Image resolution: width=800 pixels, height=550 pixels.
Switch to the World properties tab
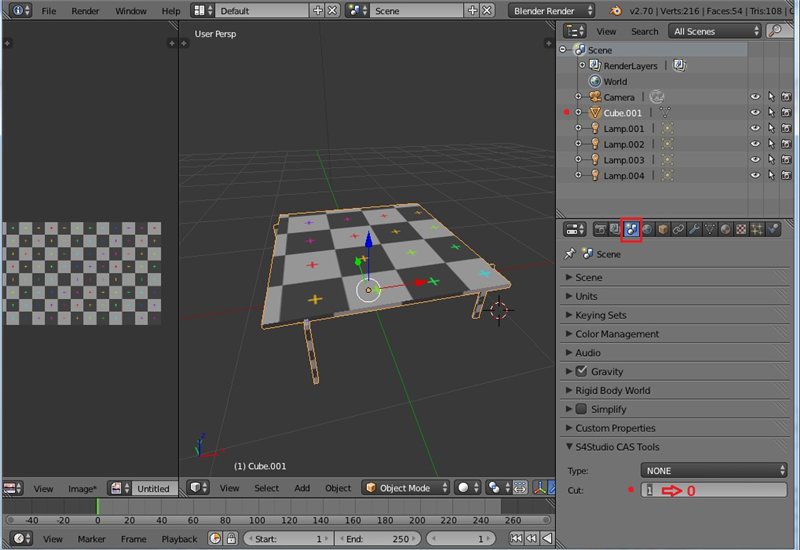[x=647, y=229]
